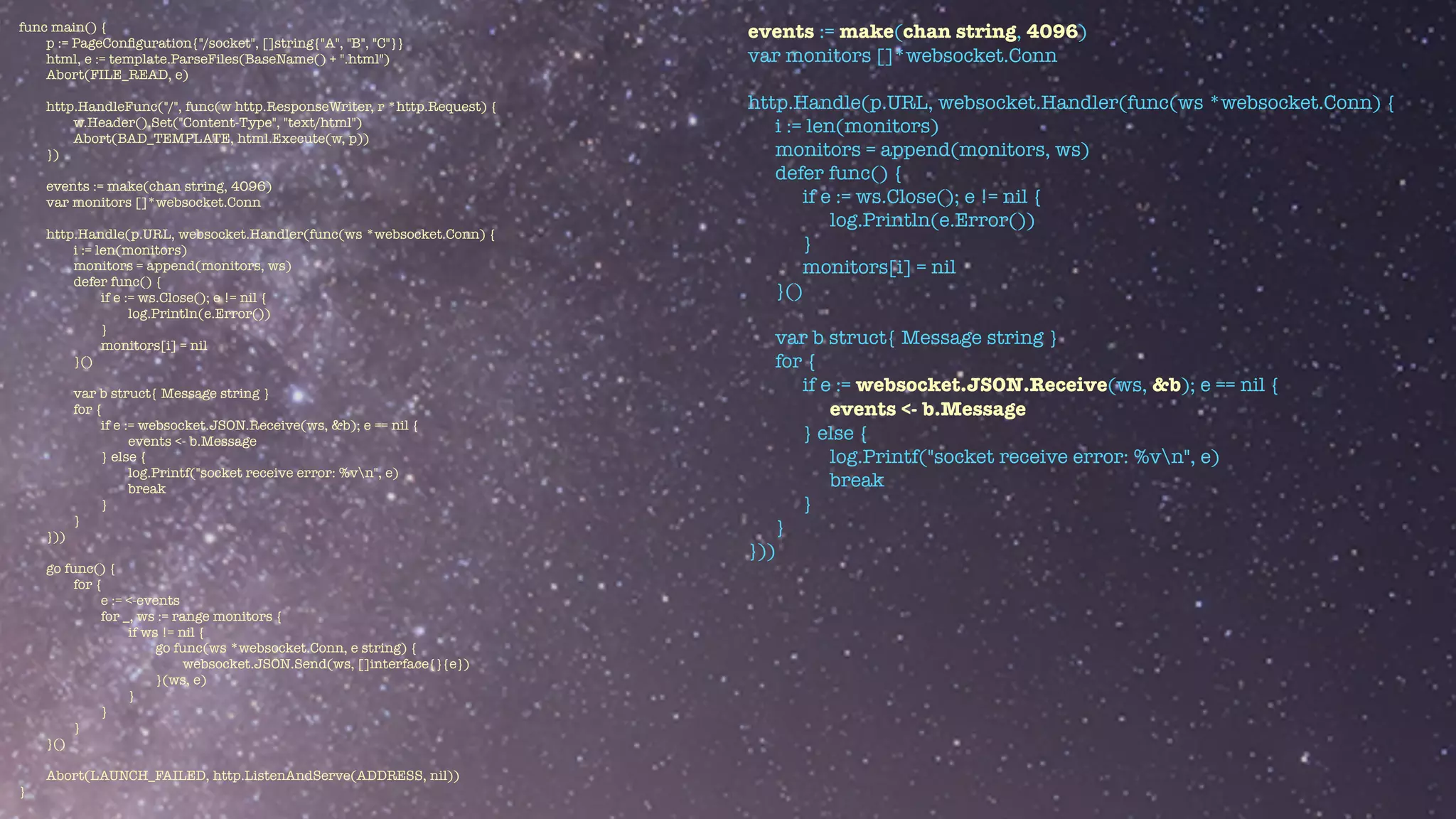Click the "websocket.JSON.Send(ws, []interface{}{e})" line

326,664
